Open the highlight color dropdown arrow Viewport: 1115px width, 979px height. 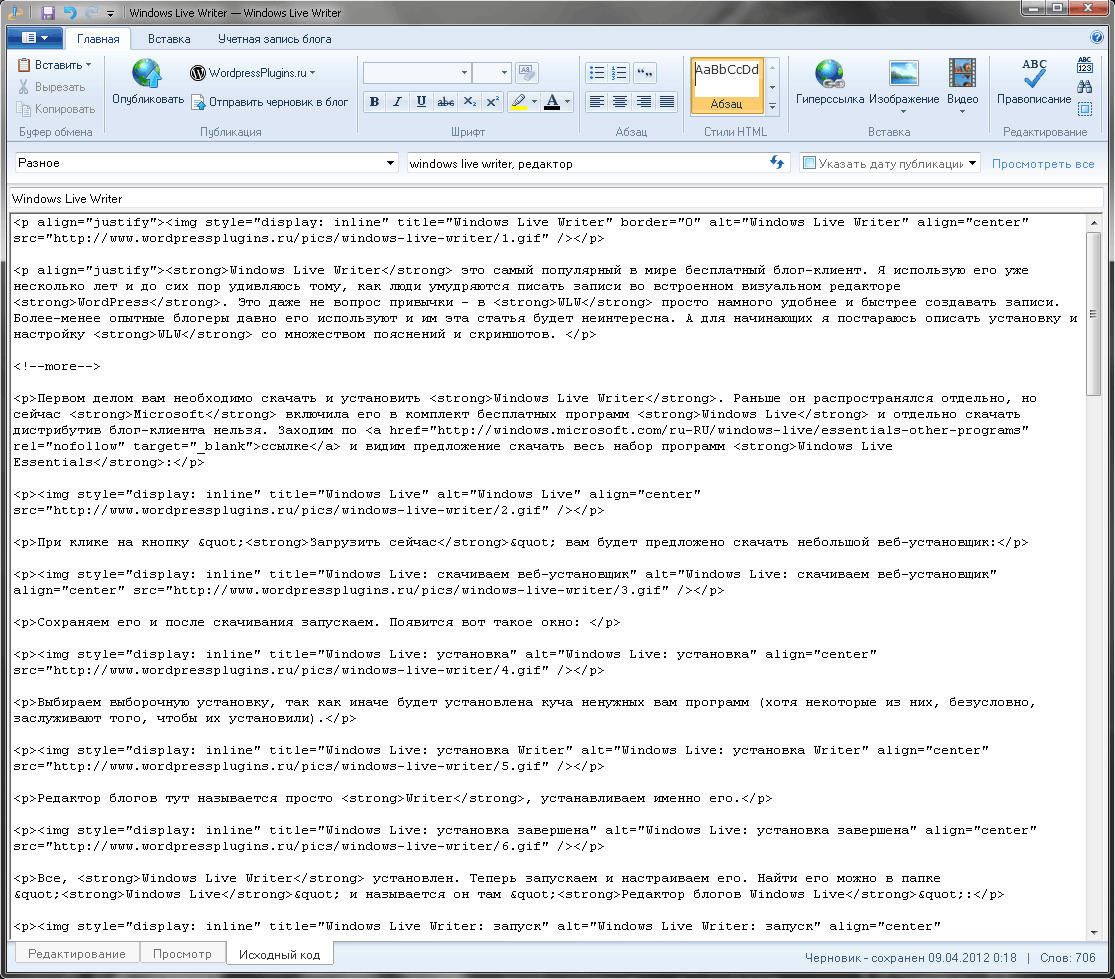[x=534, y=102]
